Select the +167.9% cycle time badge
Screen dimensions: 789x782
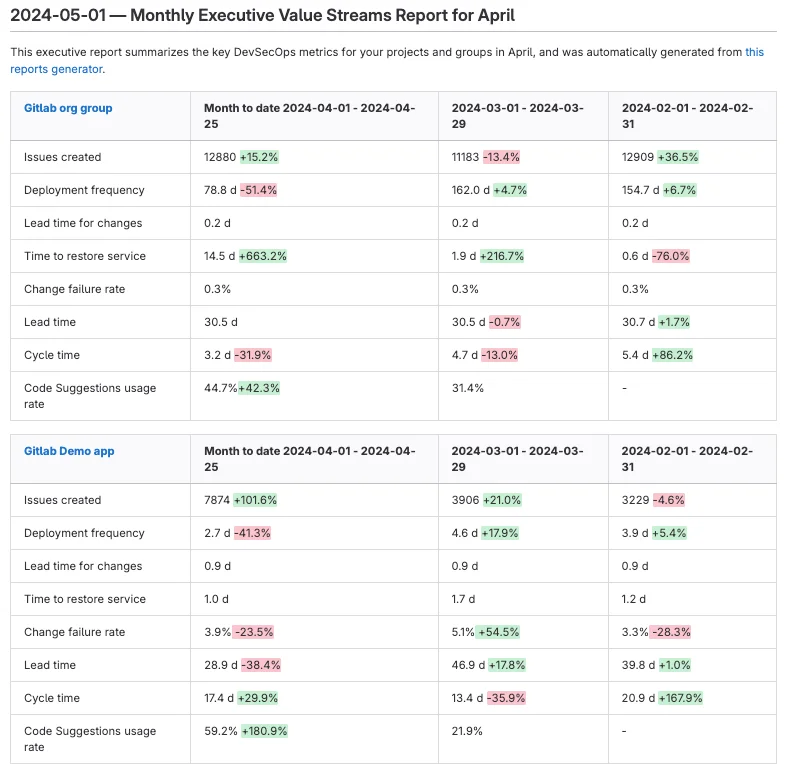(679, 698)
